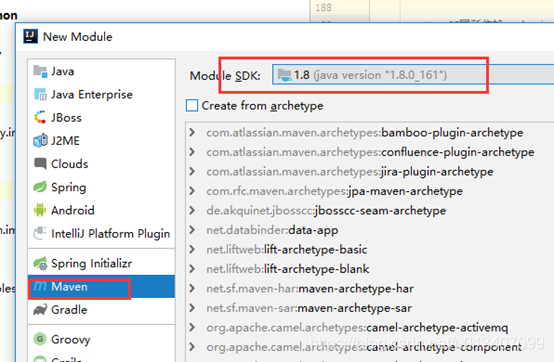The width and height of the screenshot is (554, 362).
Task: Select camel-archetype-activemq text
Action: tap(437, 328)
